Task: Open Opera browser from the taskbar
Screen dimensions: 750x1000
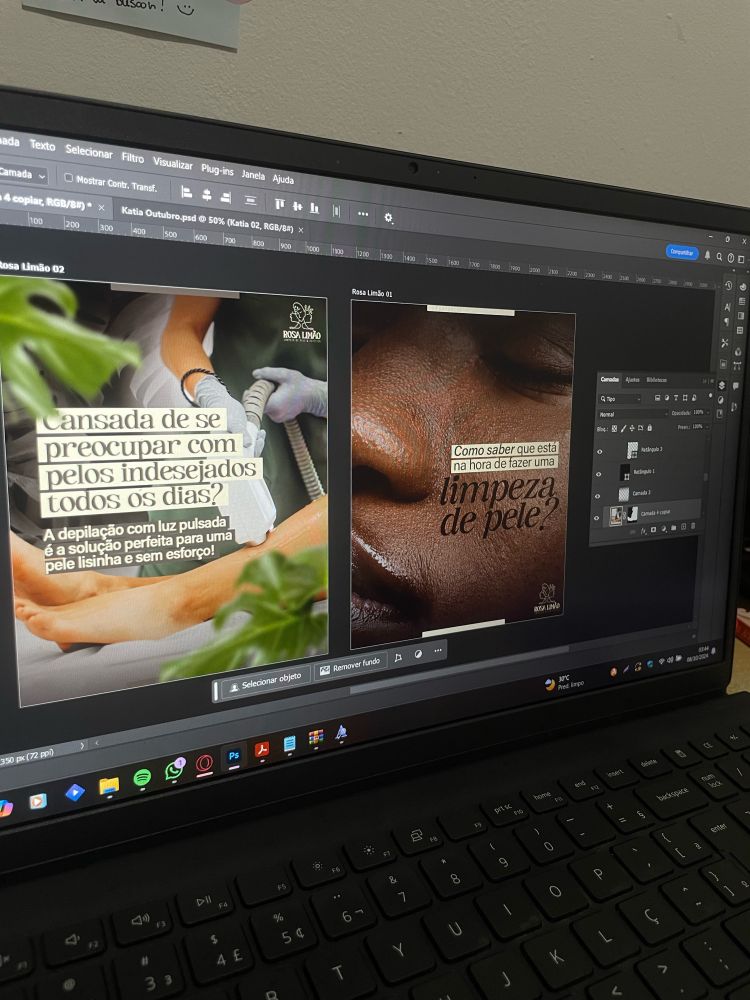Action: (x=204, y=763)
